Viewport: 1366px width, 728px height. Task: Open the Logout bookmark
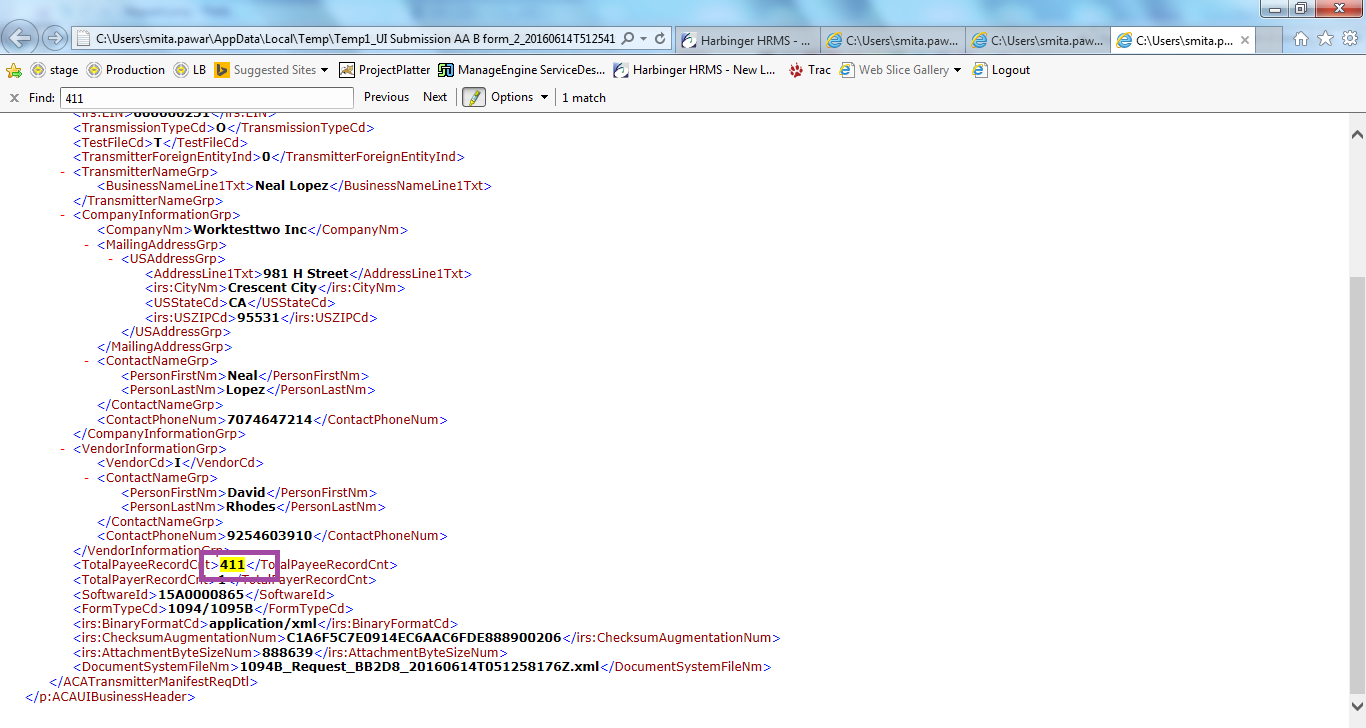pyautogui.click(x=1000, y=70)
